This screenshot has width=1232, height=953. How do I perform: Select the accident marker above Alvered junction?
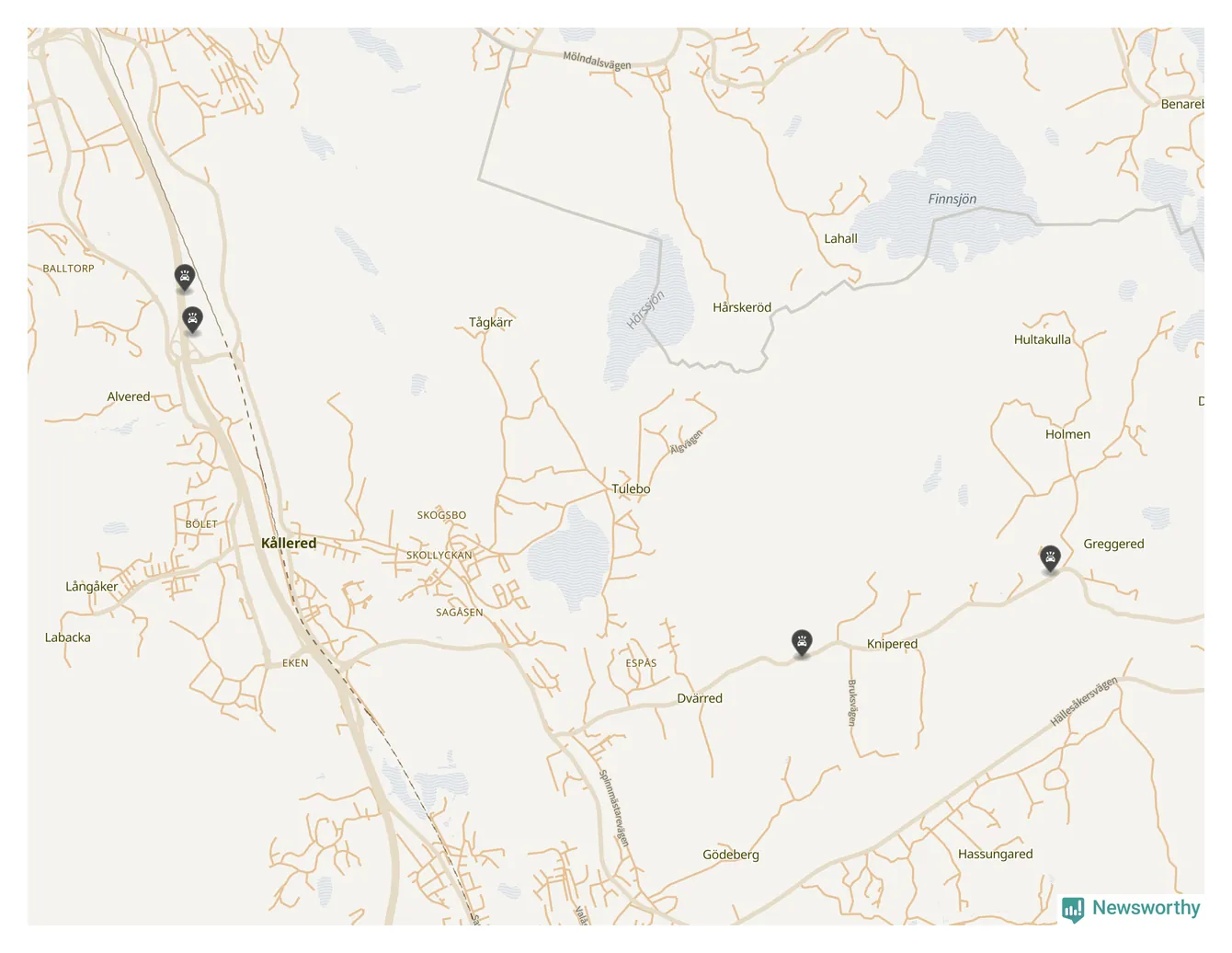coord(192,320)
